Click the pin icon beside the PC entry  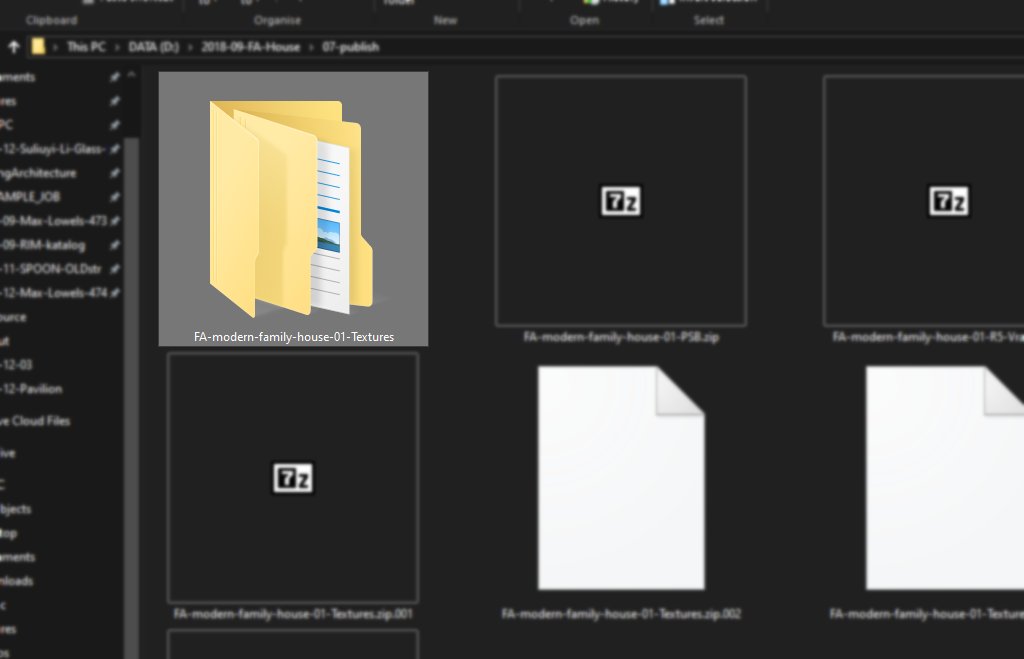[x=115, y=125]
